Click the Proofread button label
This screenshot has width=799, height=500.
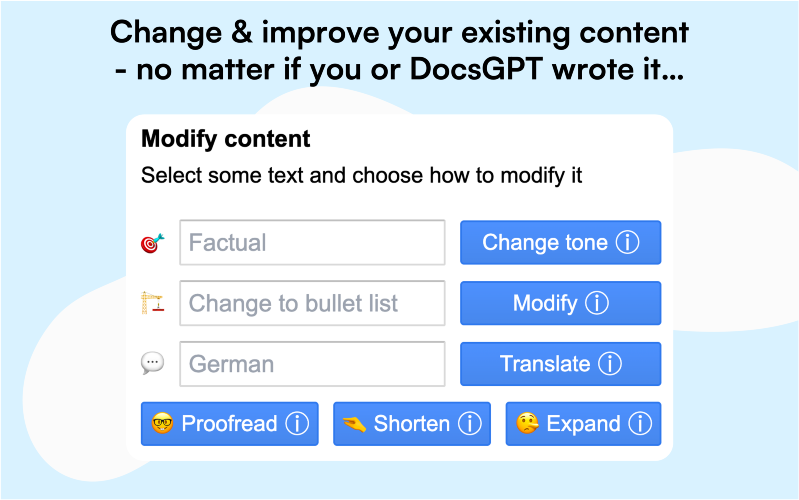coord(229,424)
